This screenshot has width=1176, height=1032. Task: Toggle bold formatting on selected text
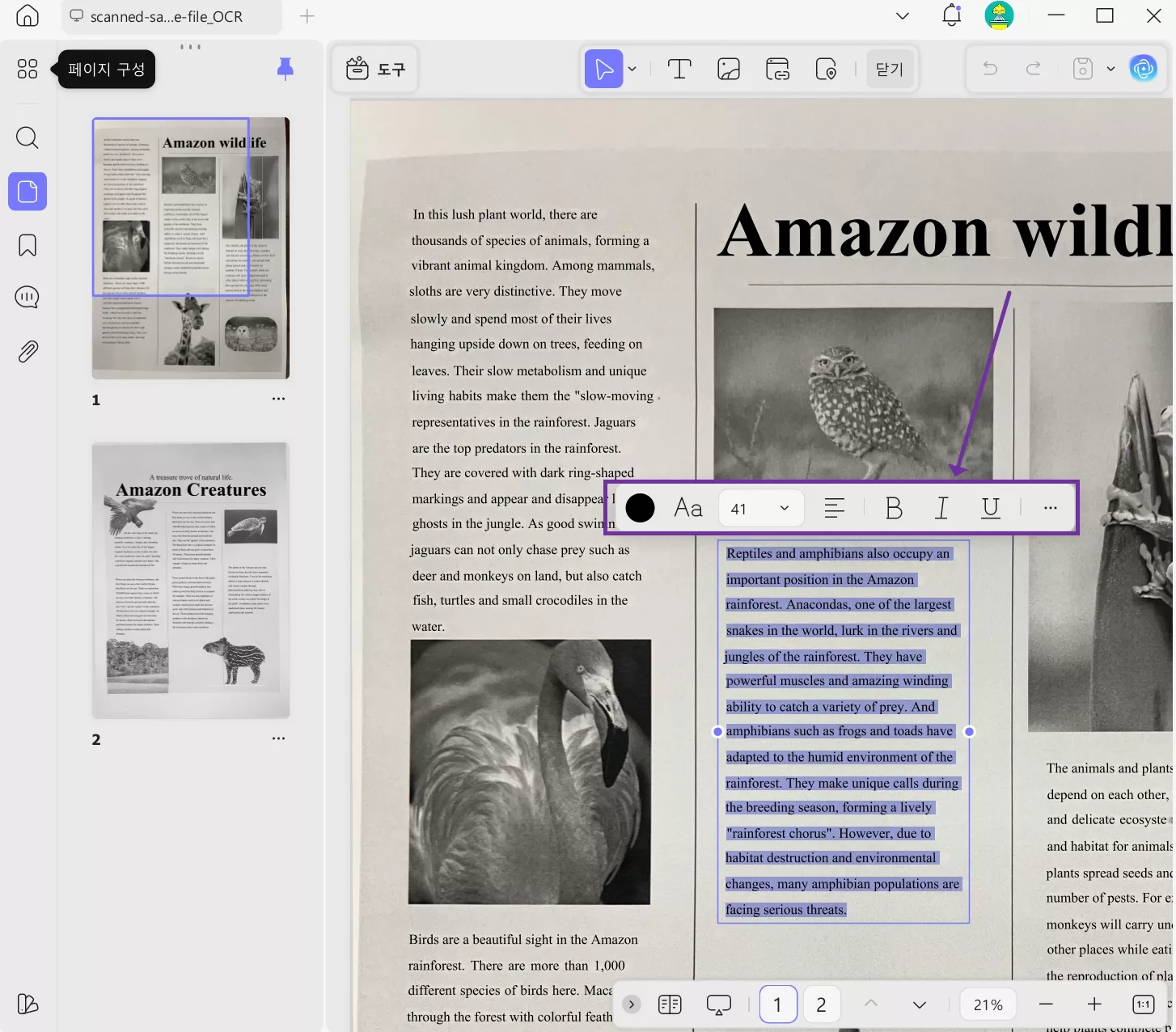[894, 508]
